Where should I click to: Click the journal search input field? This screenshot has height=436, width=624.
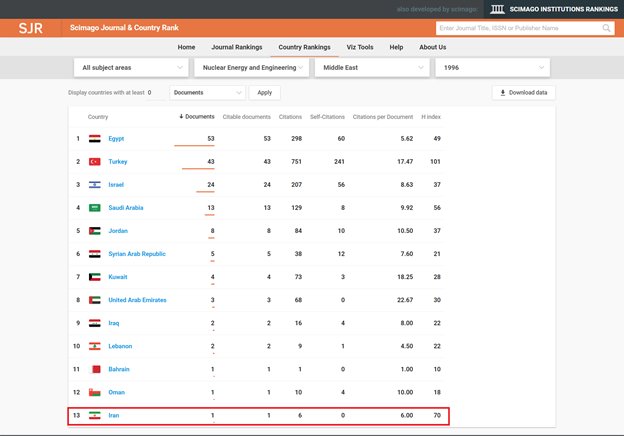pos(519,28)
